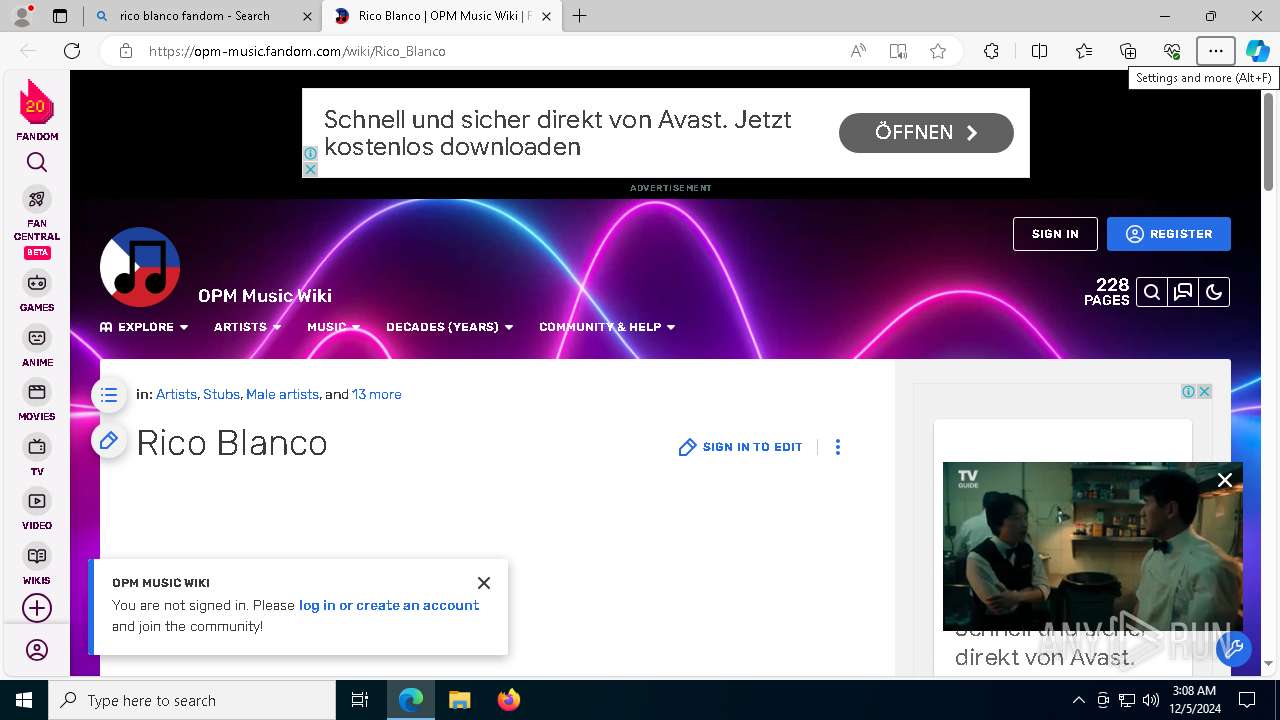Expand the Music dropdown menu
Image resolution: width=1280 pixels, height=720 pixels.
click(334, 327)
